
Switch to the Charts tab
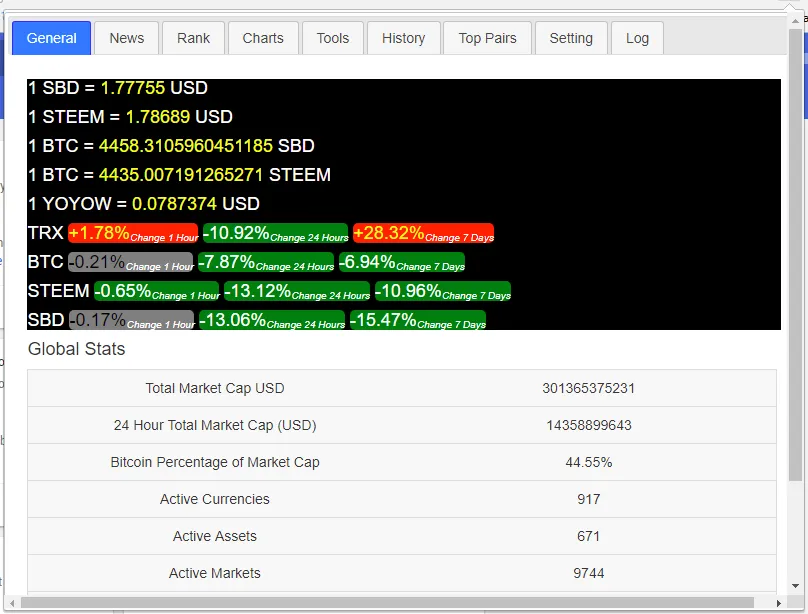pyautogui.click(x=263, y=38)
